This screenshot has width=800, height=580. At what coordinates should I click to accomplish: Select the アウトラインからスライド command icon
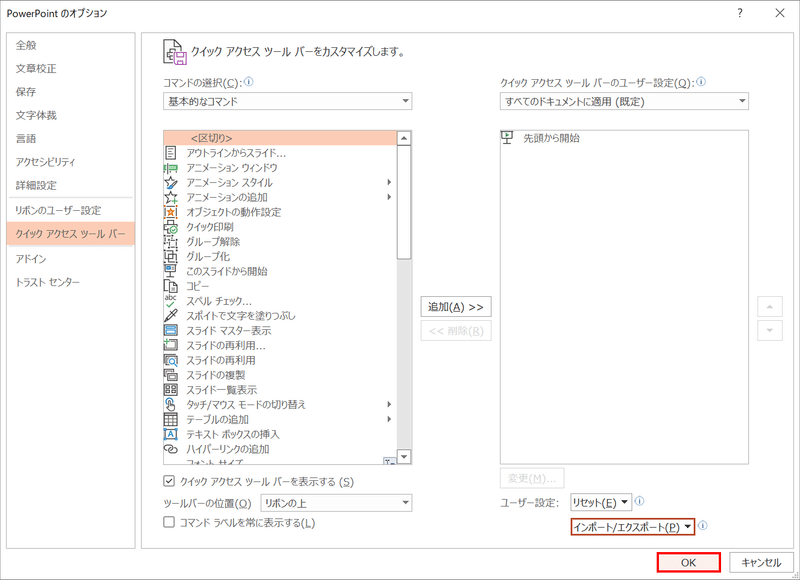[x=171, y=153]
